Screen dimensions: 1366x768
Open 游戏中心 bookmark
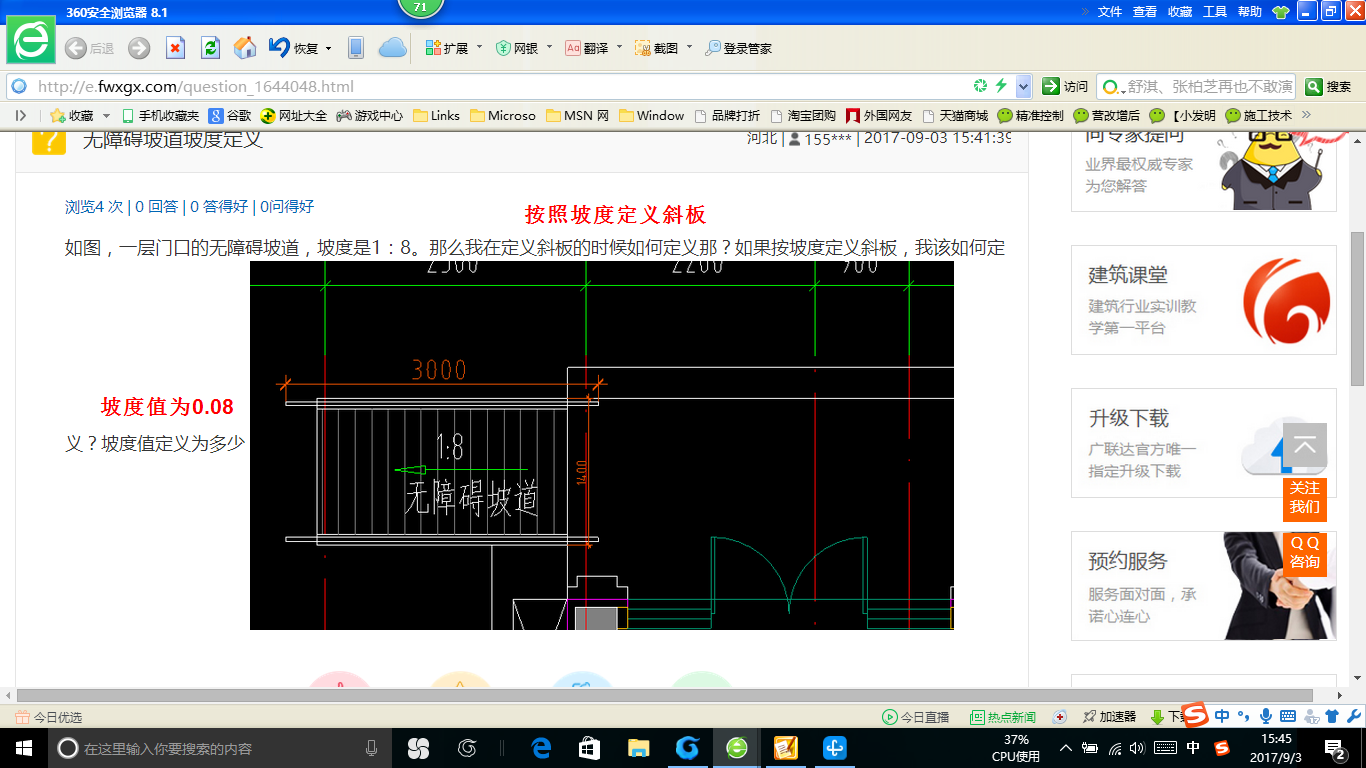click(x=370, y=116)
